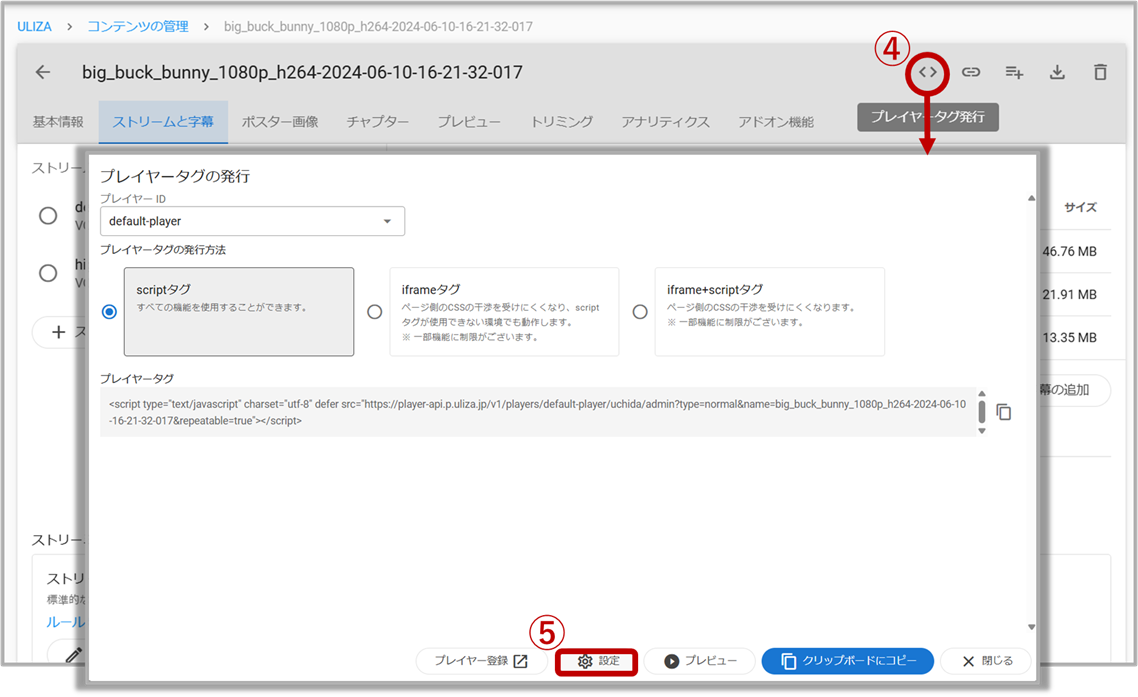Click the scroll up arrow of the dialog
1138x697 pixels.
point(1031,198)
